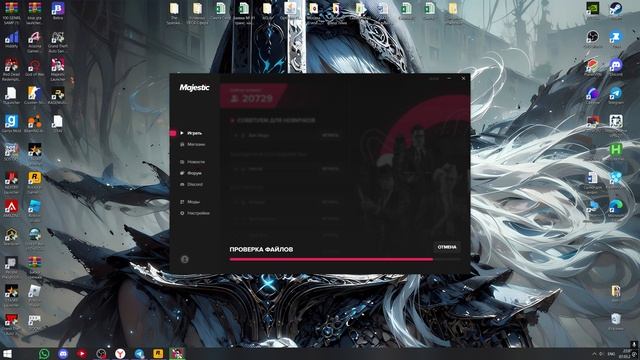The image size is (640, 360).
Task: Click the profile avatar icon in Majestic launcher
Action: tap(184, 259)
